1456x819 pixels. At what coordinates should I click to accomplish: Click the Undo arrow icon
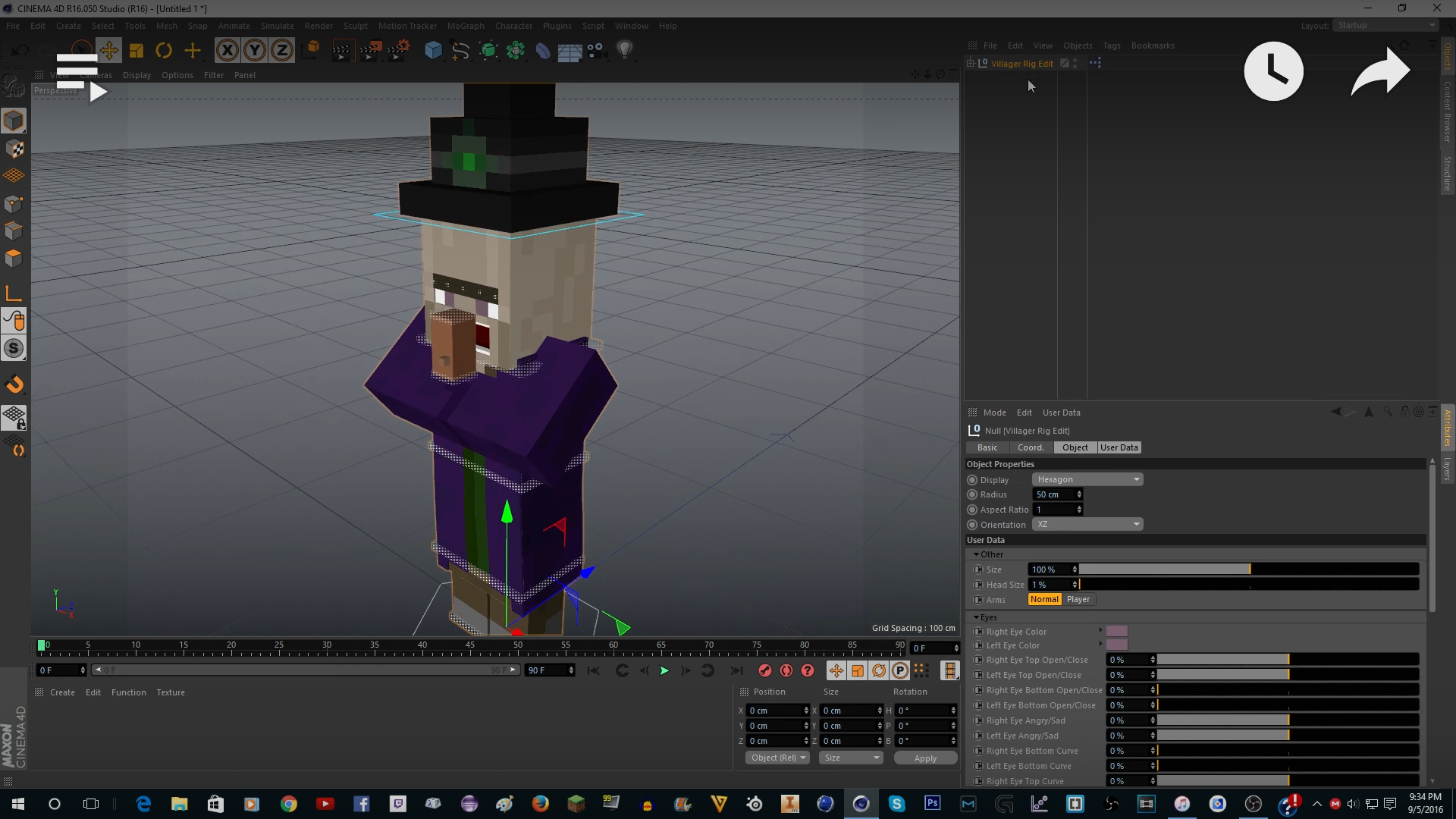pyautogui.click(x=20, y=51)
